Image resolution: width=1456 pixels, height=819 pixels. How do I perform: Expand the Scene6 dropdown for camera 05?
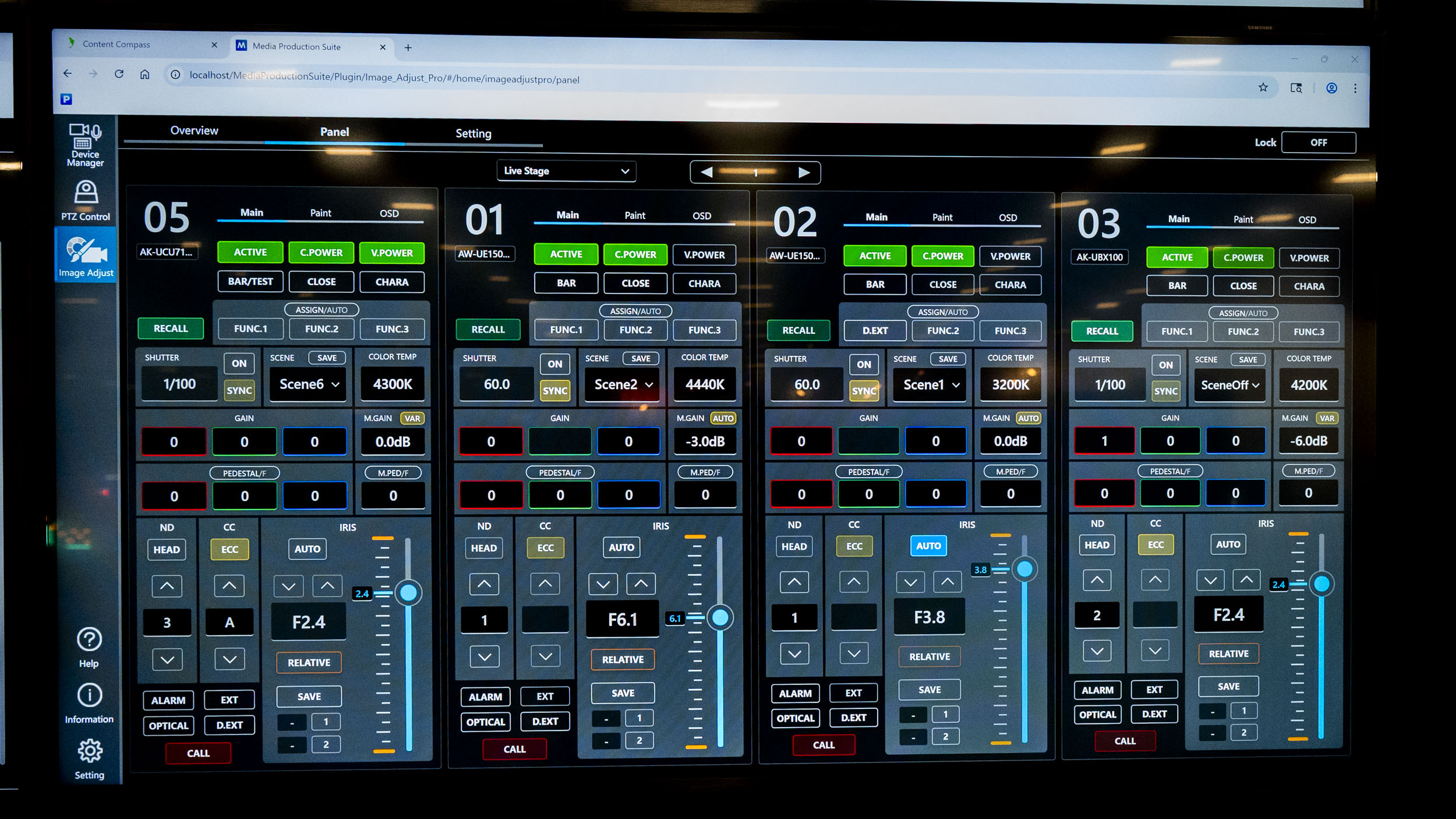tap(309, 384)
